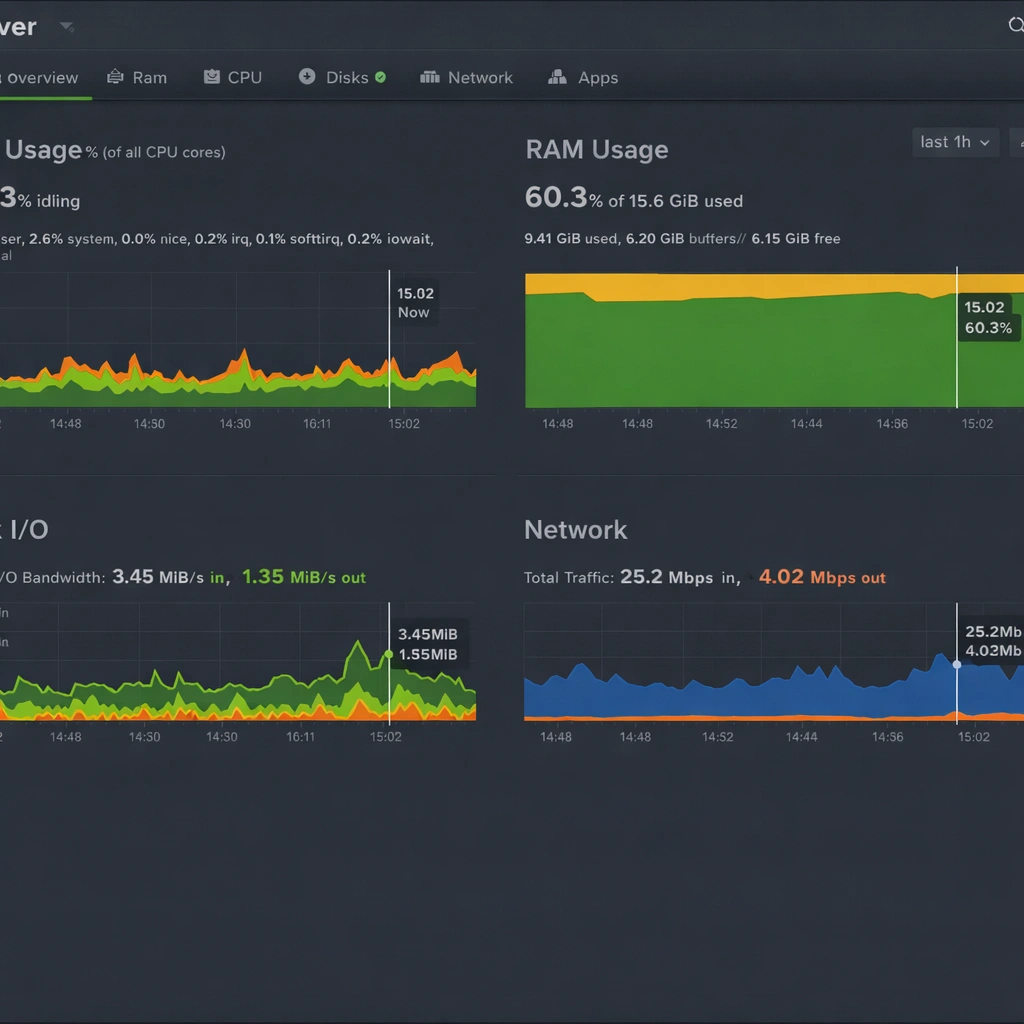Open the last 1h time range dropdown
The image size is (1024, 1024).
tap(955, 143)
